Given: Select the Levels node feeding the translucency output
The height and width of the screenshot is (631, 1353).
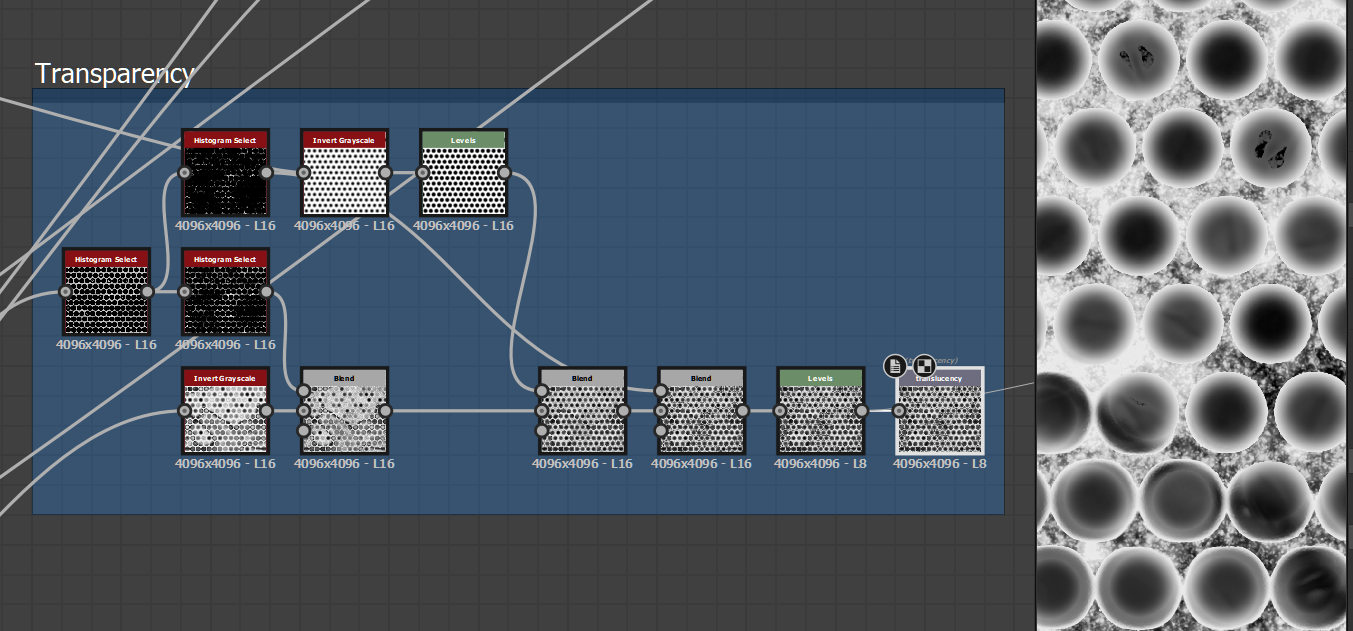Looking at the screenshot, I should point(821,411).
